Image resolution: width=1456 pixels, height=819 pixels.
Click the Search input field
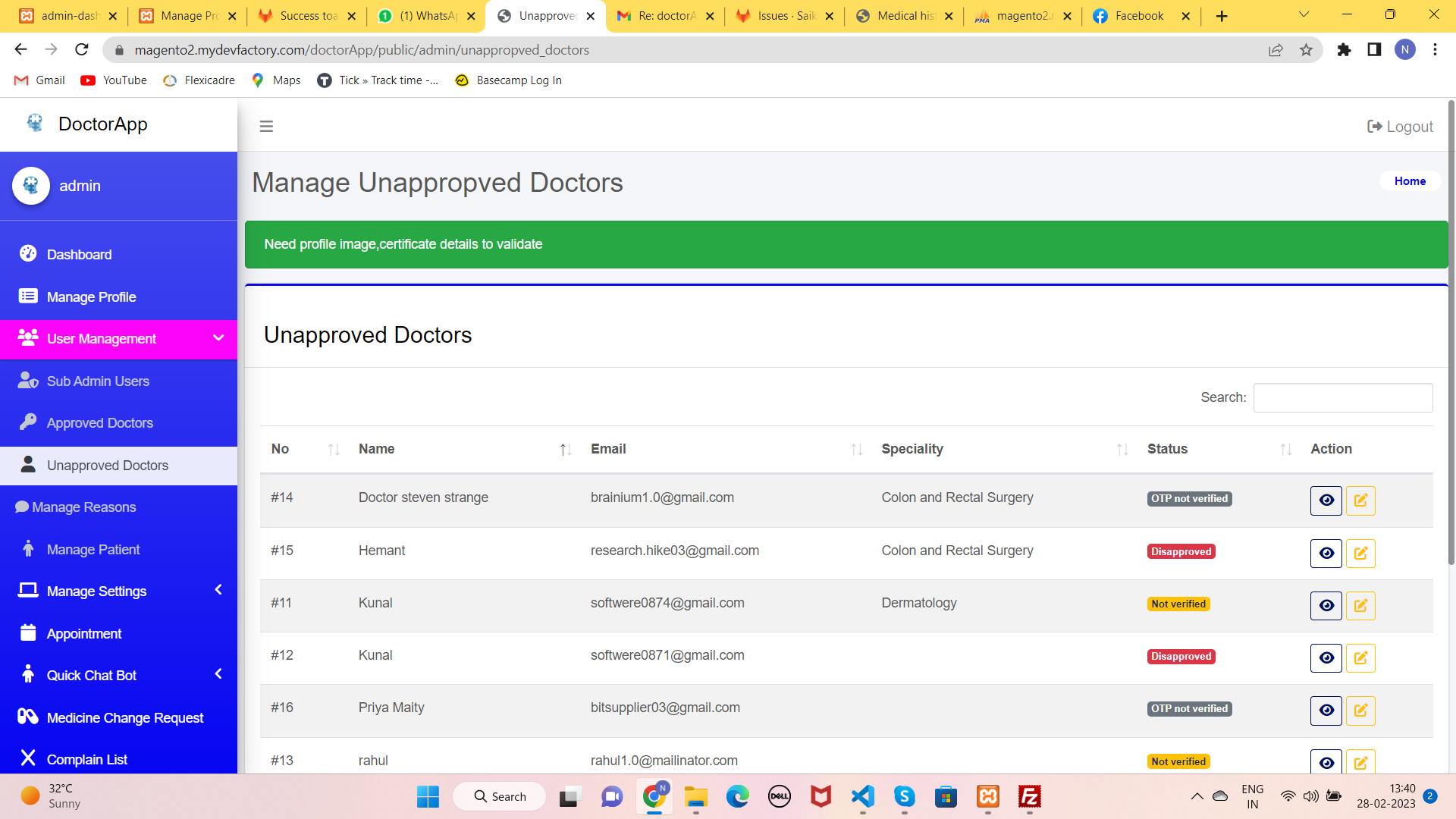pyautogui.click(x=1342, y=397)
